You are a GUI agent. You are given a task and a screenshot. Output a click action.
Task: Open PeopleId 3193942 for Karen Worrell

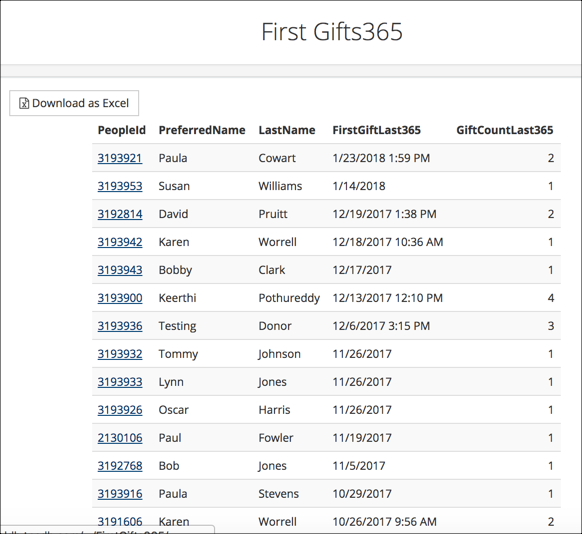120,242
